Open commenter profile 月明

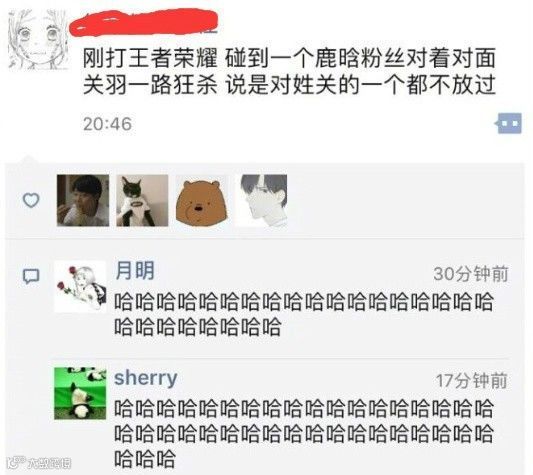[135, 271]
